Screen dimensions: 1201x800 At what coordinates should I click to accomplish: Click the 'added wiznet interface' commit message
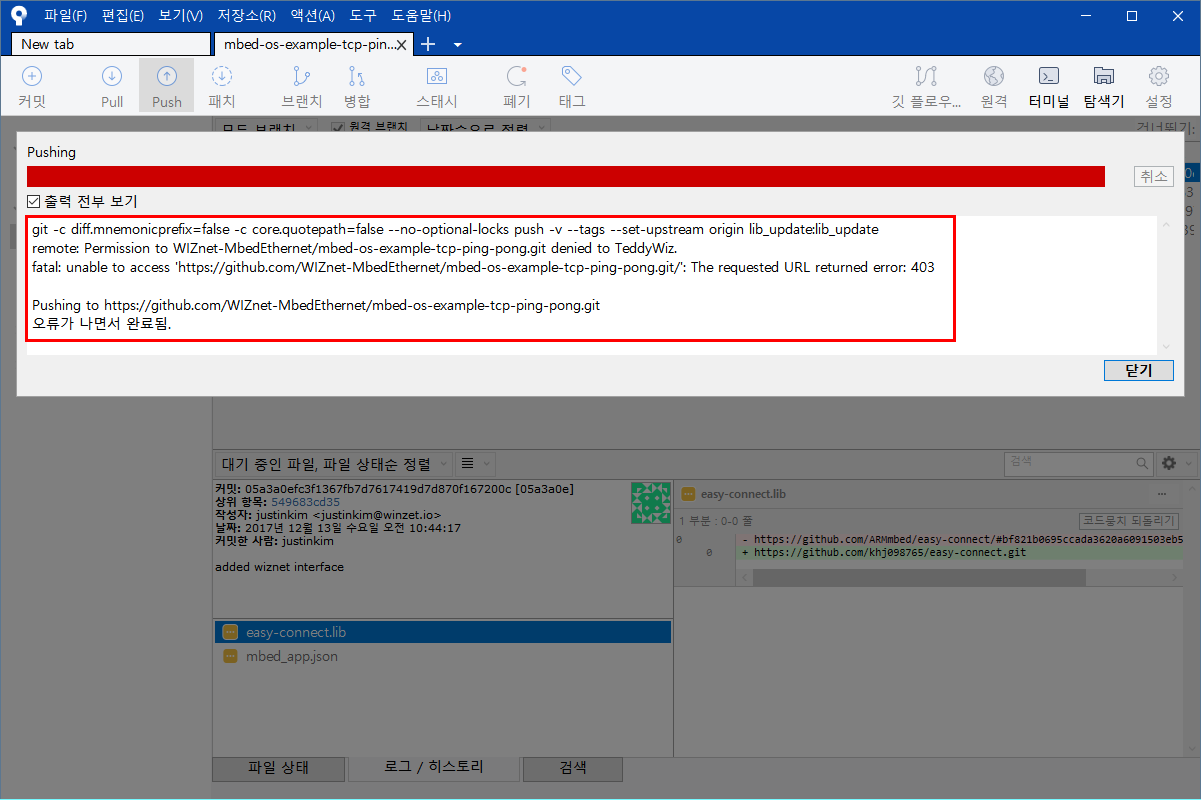coord(279,567)
